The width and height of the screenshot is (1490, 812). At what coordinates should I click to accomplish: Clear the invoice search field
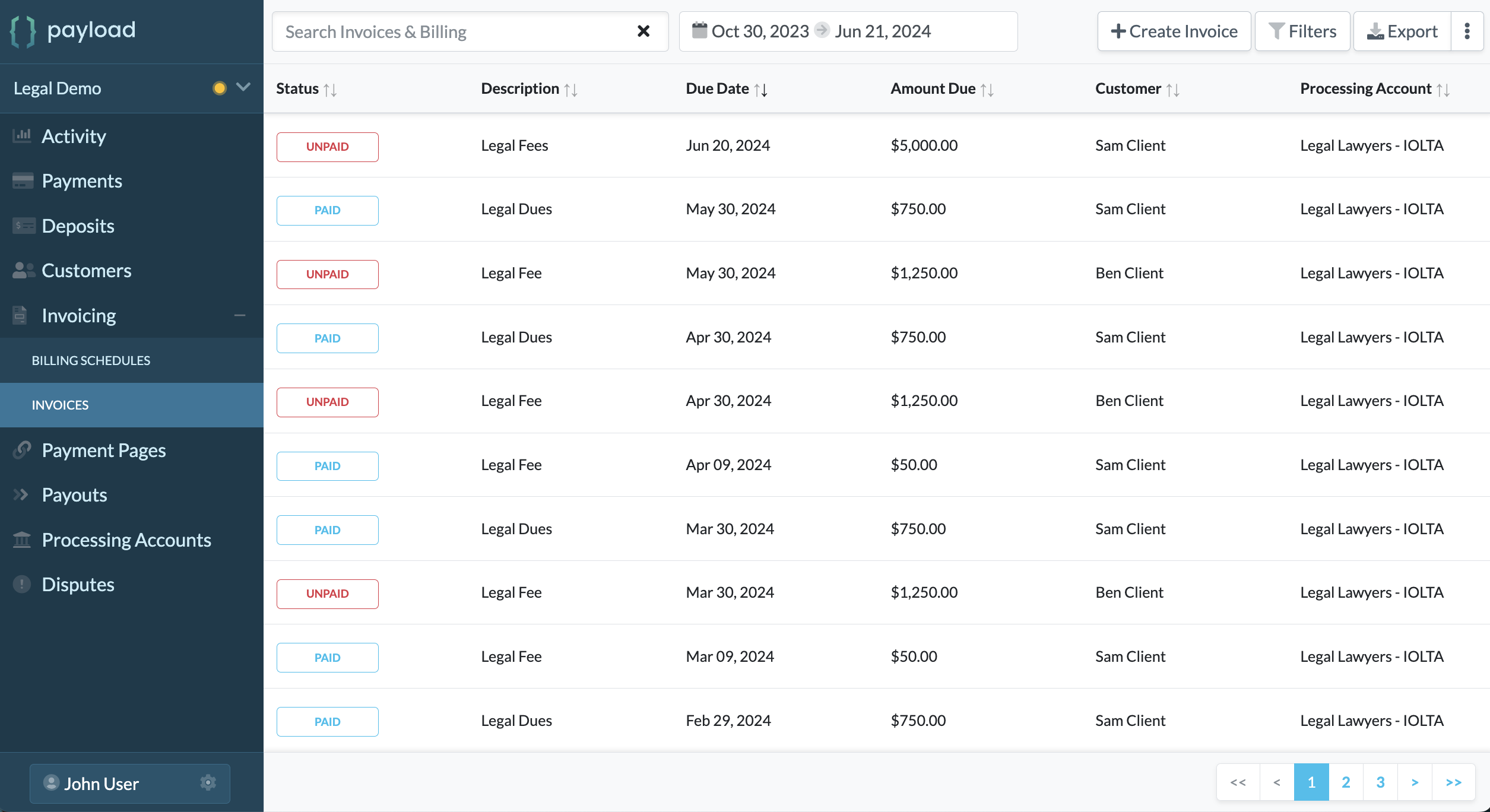tap(643, 31)
